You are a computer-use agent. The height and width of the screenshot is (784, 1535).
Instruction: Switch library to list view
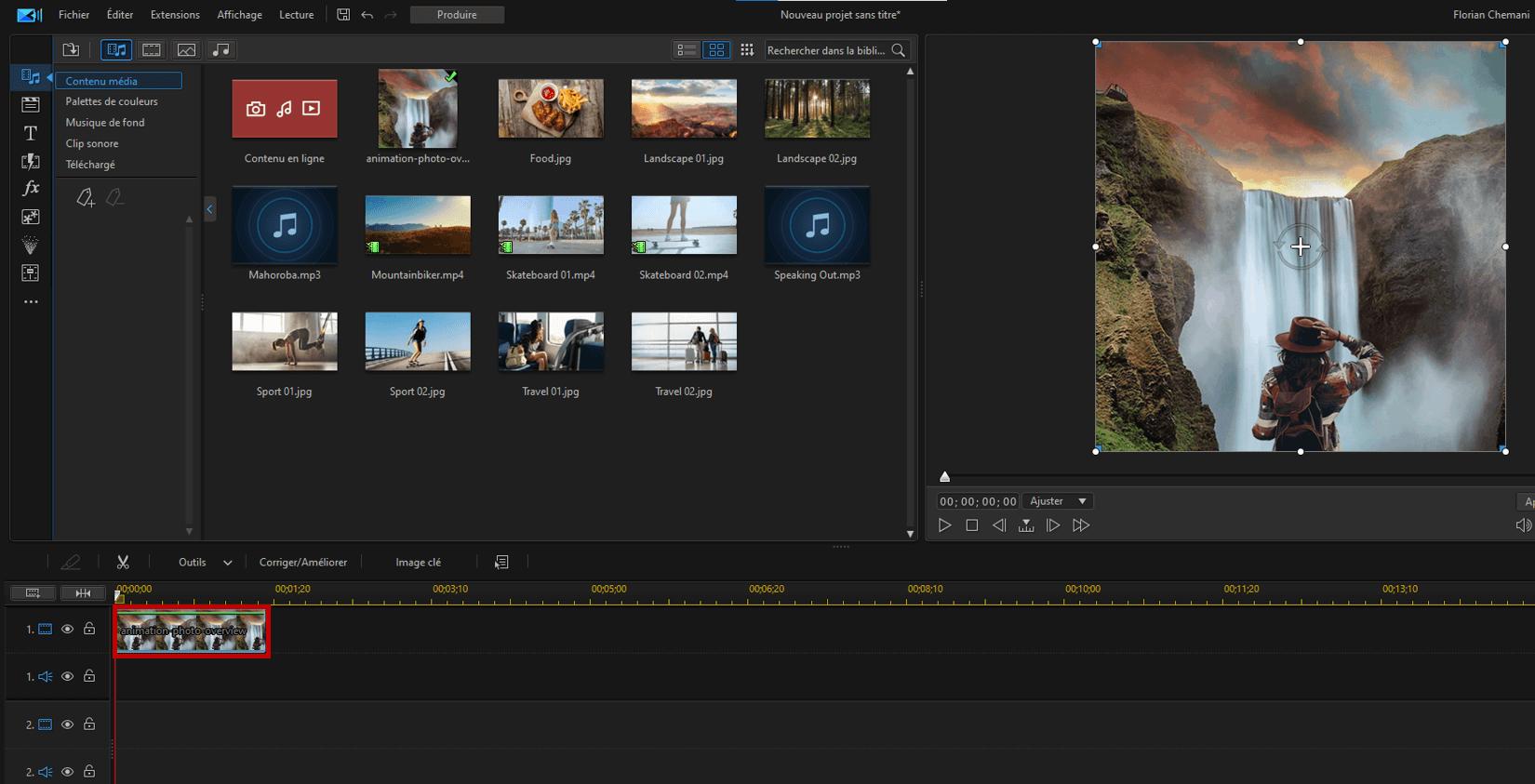[x=687, y=50]
